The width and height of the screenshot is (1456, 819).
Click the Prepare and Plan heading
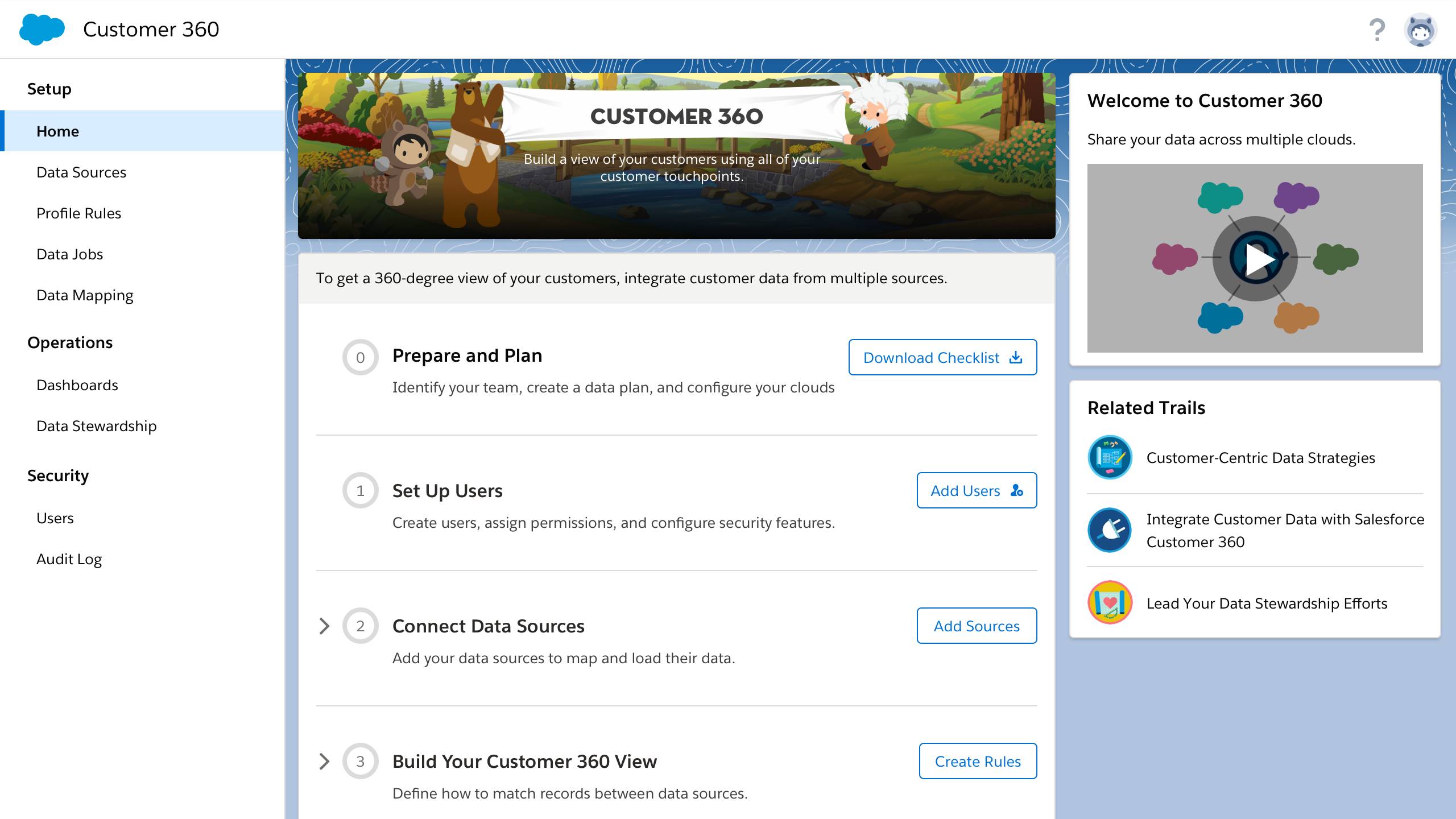pyautogui.click(x=467, y=355)
